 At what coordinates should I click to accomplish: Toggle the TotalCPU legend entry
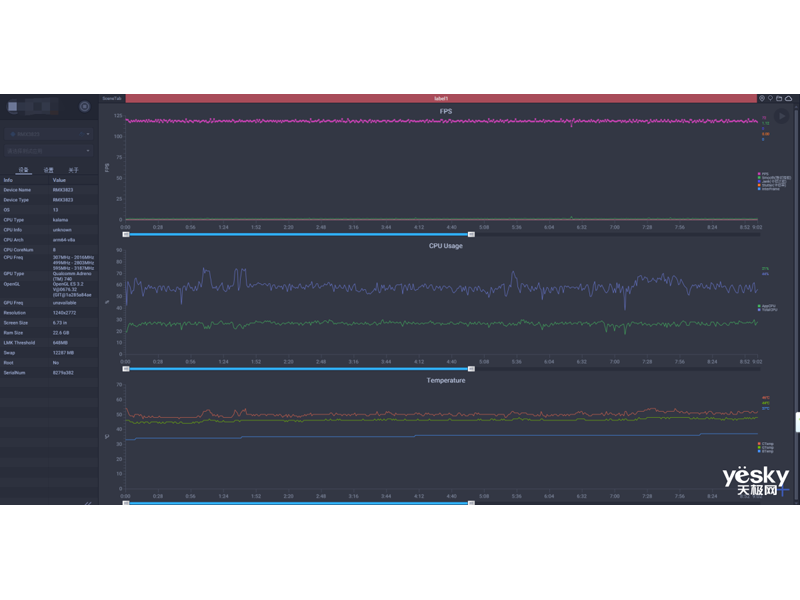[x=768, y=310]
